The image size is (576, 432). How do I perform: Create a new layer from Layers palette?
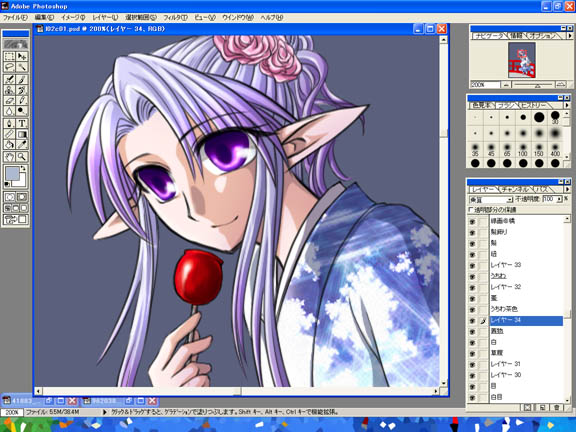tap(542, 407)
